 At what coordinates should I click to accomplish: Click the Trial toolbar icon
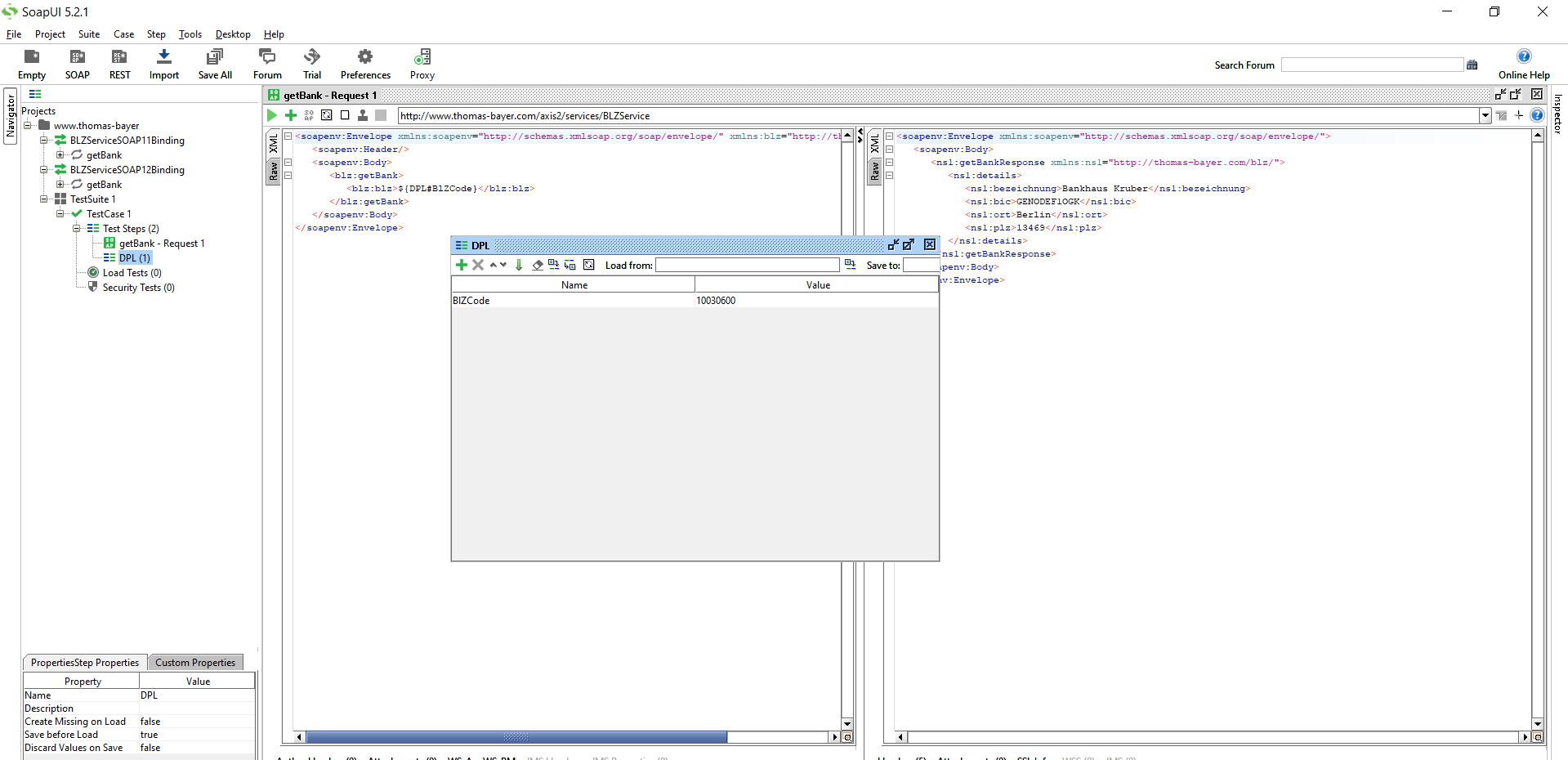pyautogui.click(x=312, y=64)
